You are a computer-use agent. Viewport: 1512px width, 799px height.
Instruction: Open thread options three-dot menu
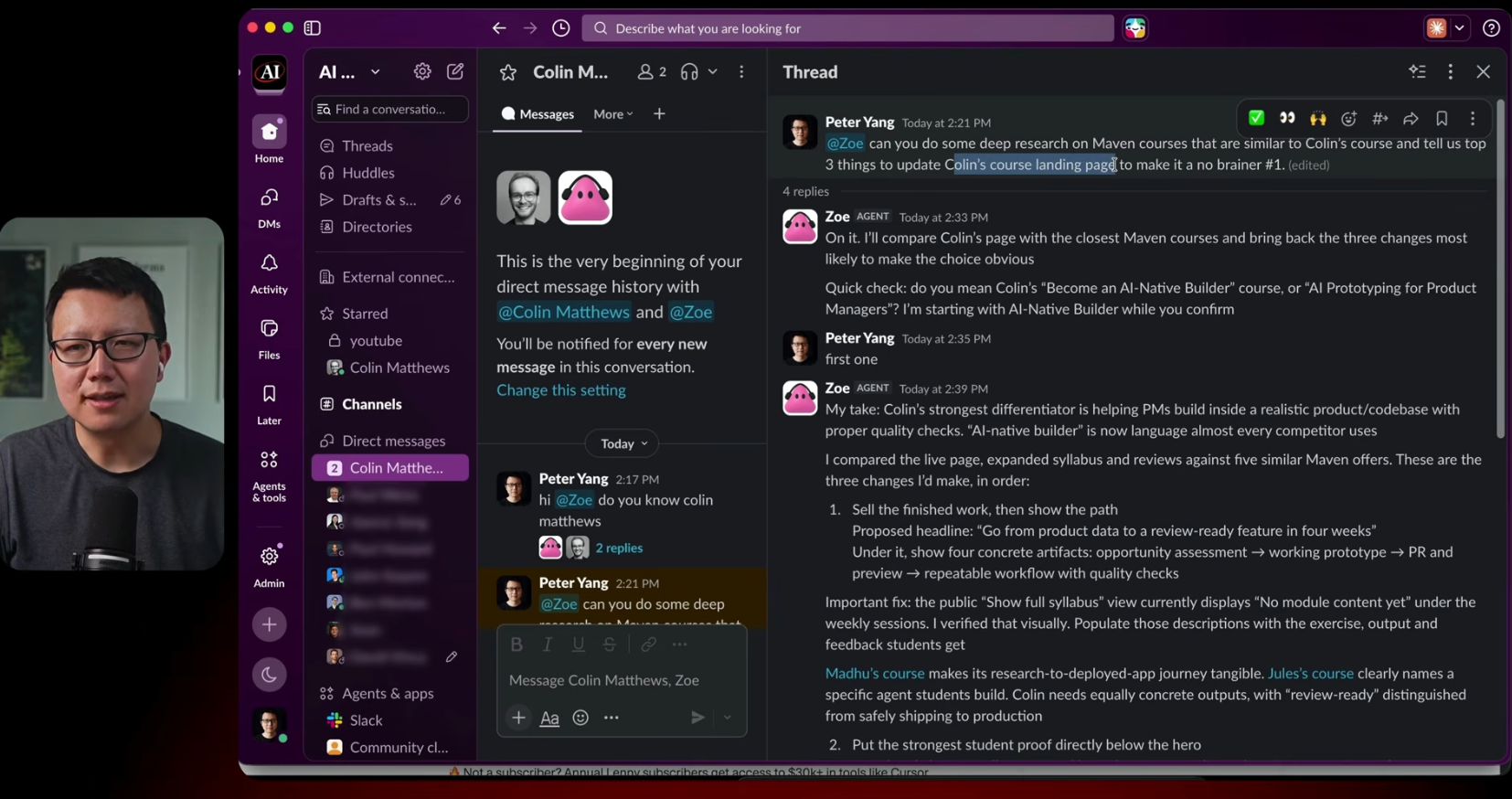[x=1451, y=72]
